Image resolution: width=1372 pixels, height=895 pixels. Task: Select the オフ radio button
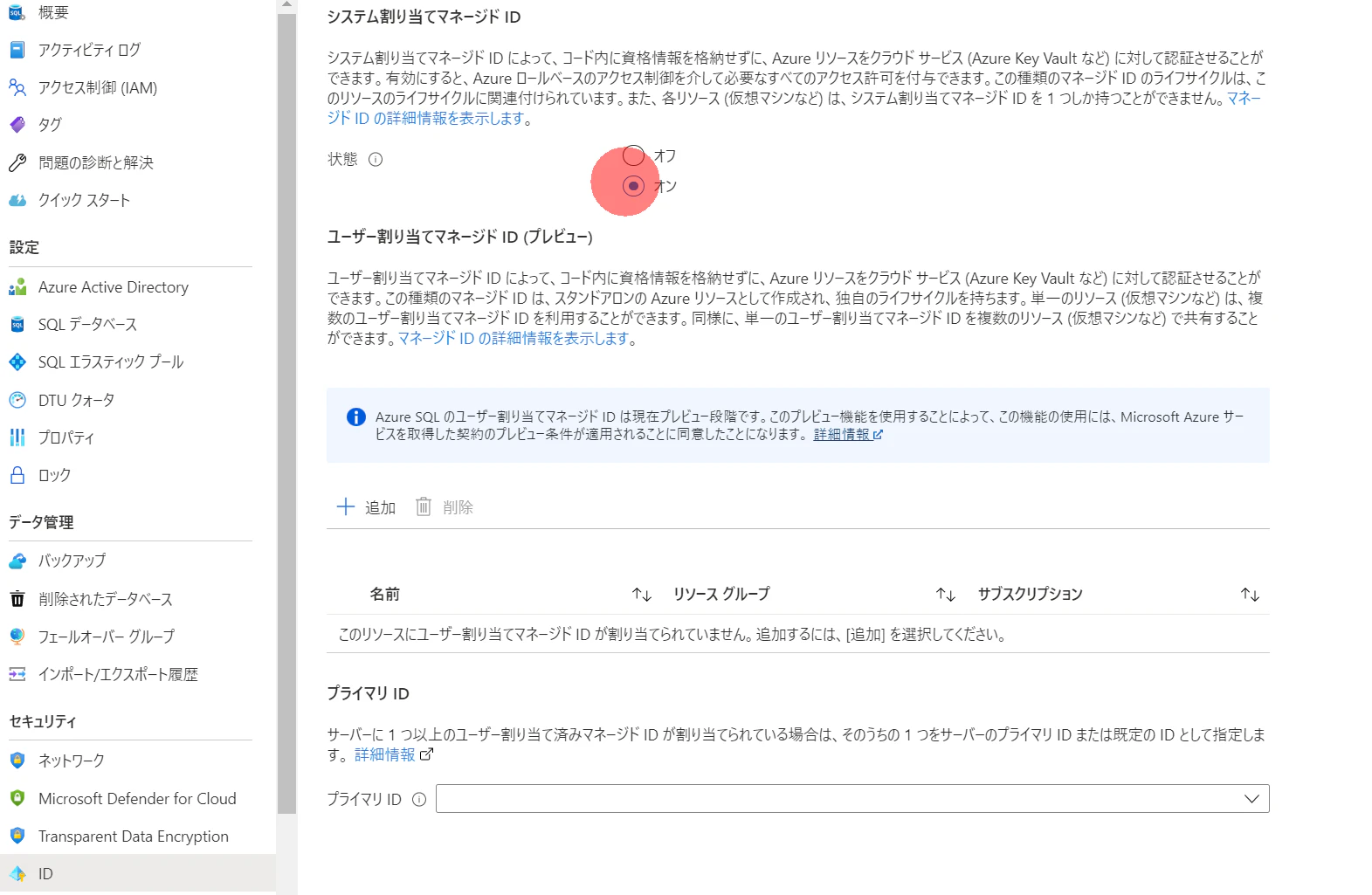[633, 155]
